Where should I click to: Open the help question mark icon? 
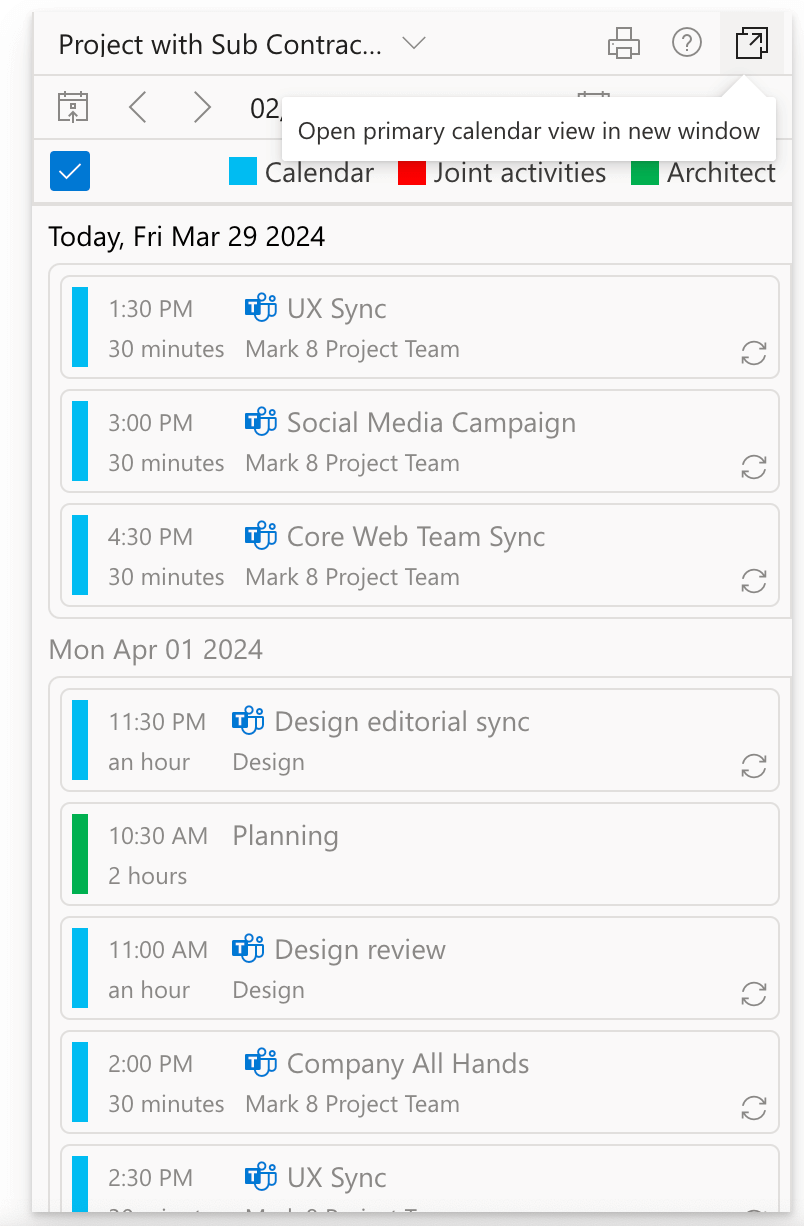pos(687,44)
